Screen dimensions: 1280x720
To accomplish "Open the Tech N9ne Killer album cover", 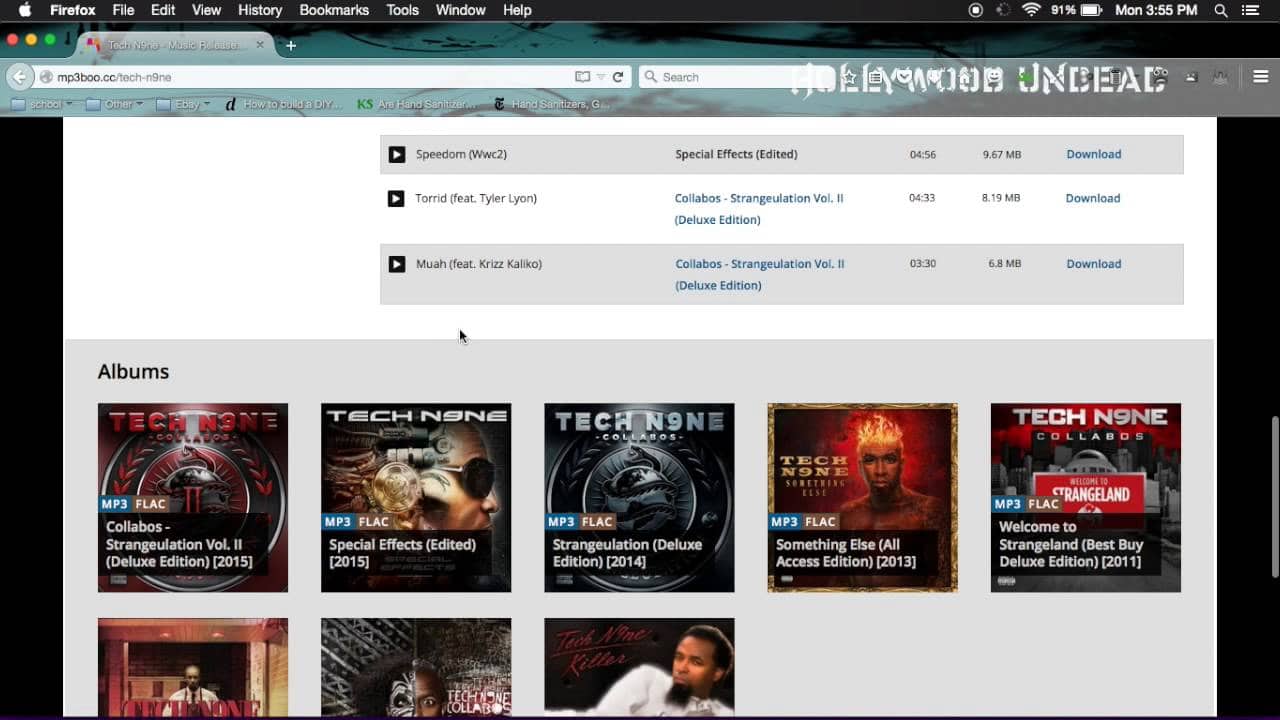I will (x=639, y=667).
